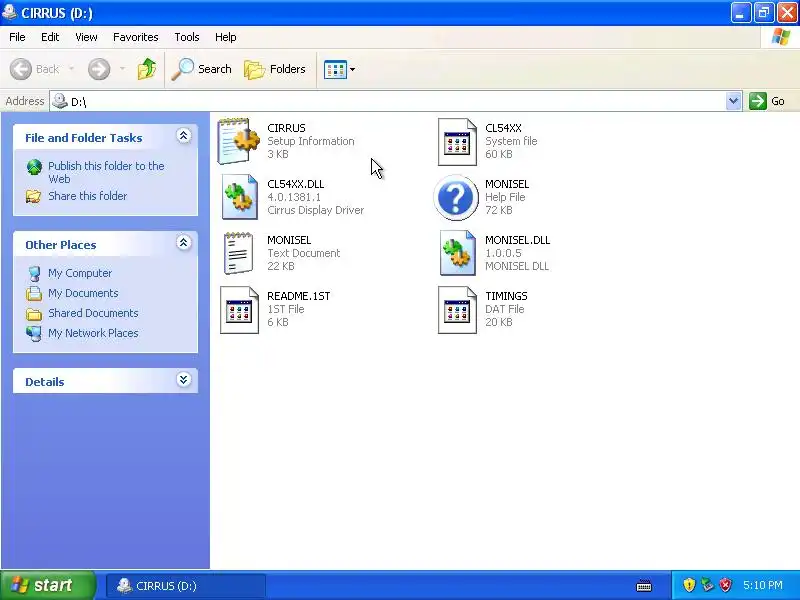The image size is (800, 600).
Task: Select the README.1ST file icon
Action: coord(239,310)
